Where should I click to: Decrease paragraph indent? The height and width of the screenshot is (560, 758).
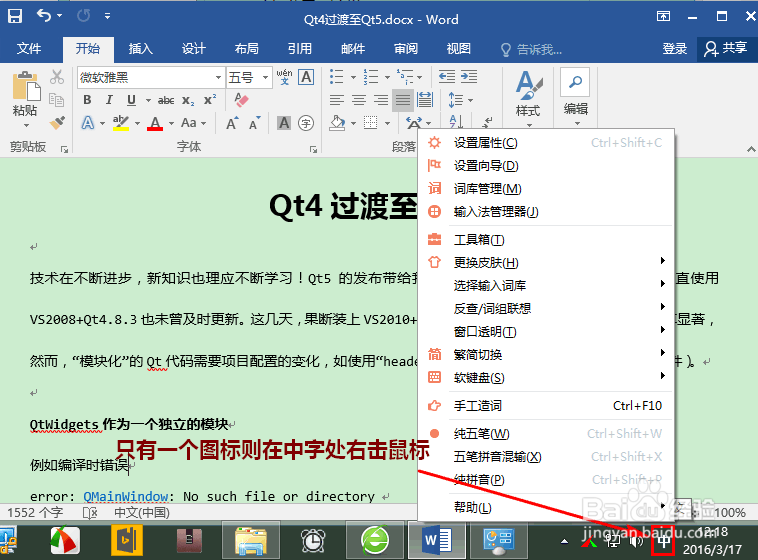[446, 76]
